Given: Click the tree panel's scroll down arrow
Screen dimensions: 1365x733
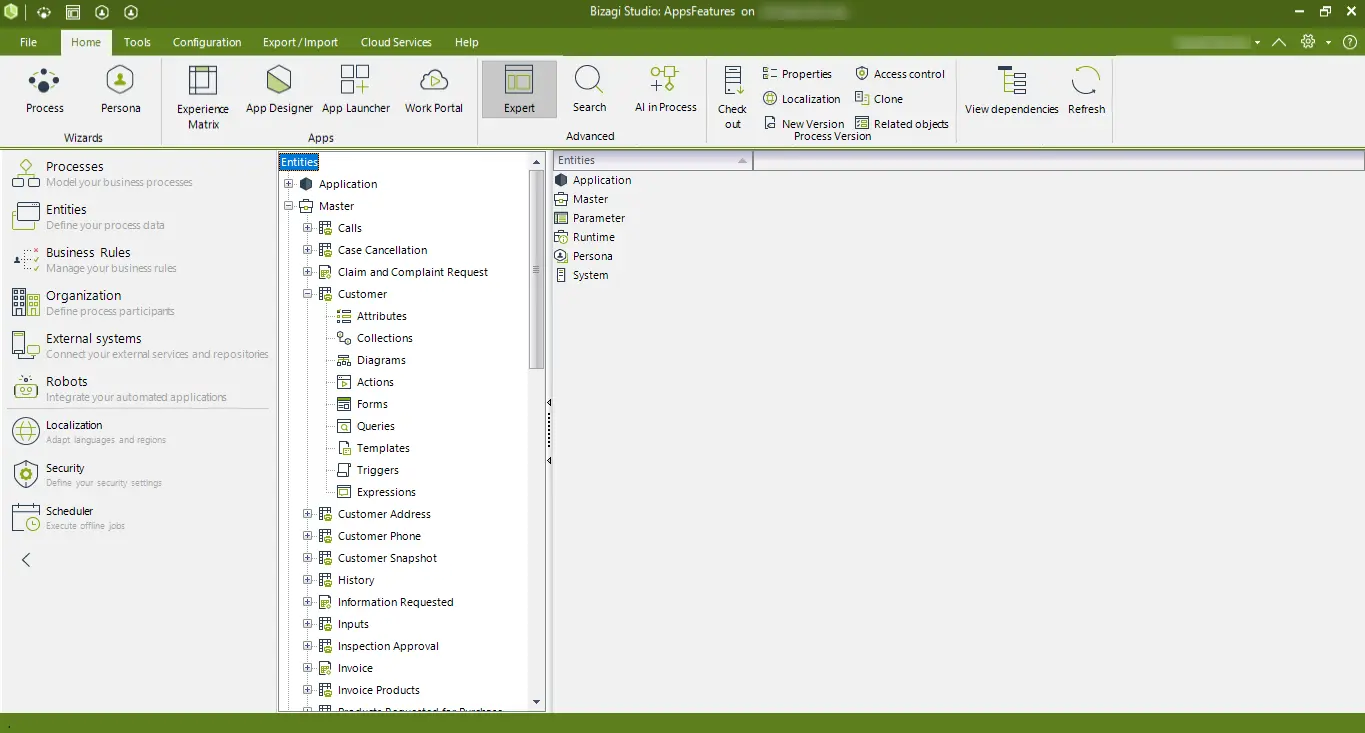Looking at the screenshot, I should pos(537,703).
